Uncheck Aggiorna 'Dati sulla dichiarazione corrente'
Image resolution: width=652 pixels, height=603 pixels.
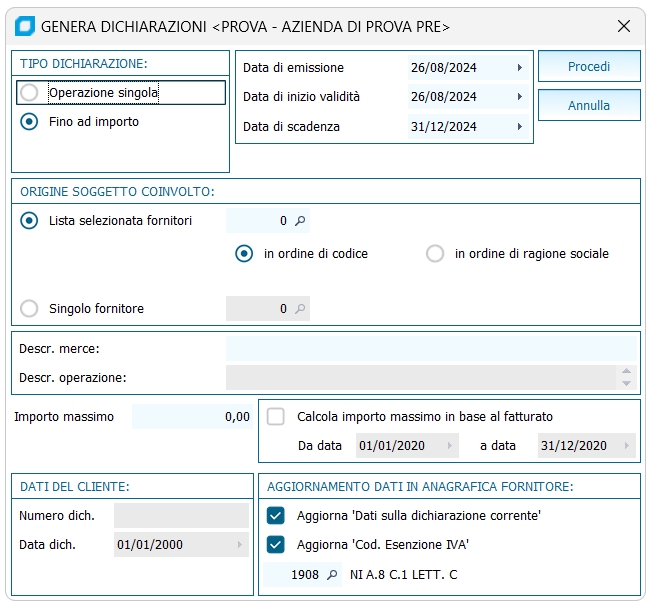click(x=276, y=515)
